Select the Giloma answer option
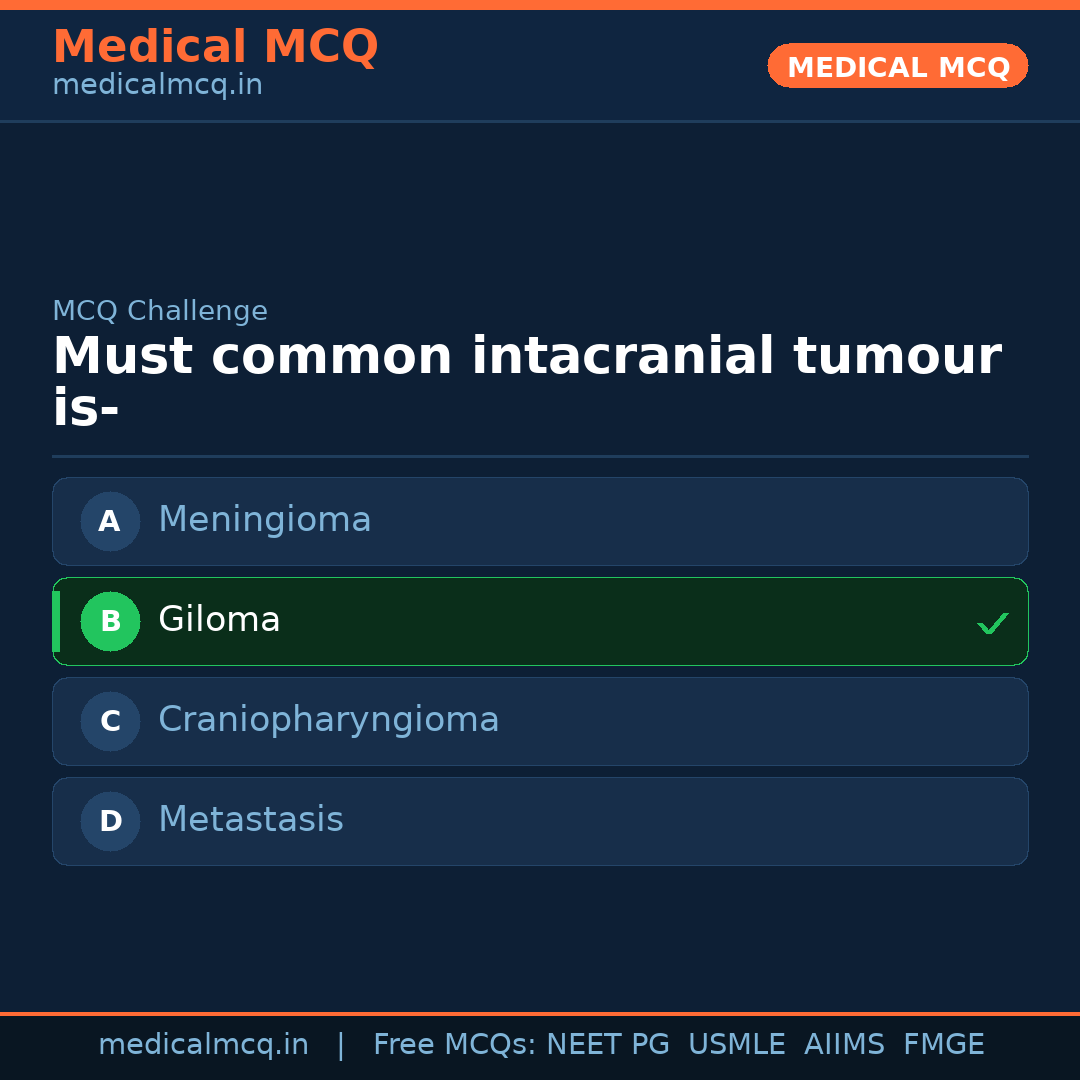1080x1080 pixels. (540, 621)
